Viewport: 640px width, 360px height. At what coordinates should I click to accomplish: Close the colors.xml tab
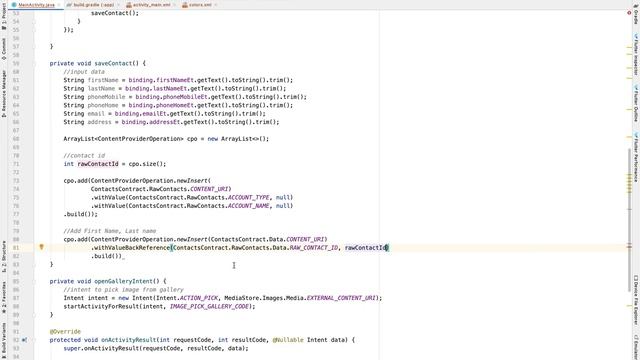pos(215,5)
